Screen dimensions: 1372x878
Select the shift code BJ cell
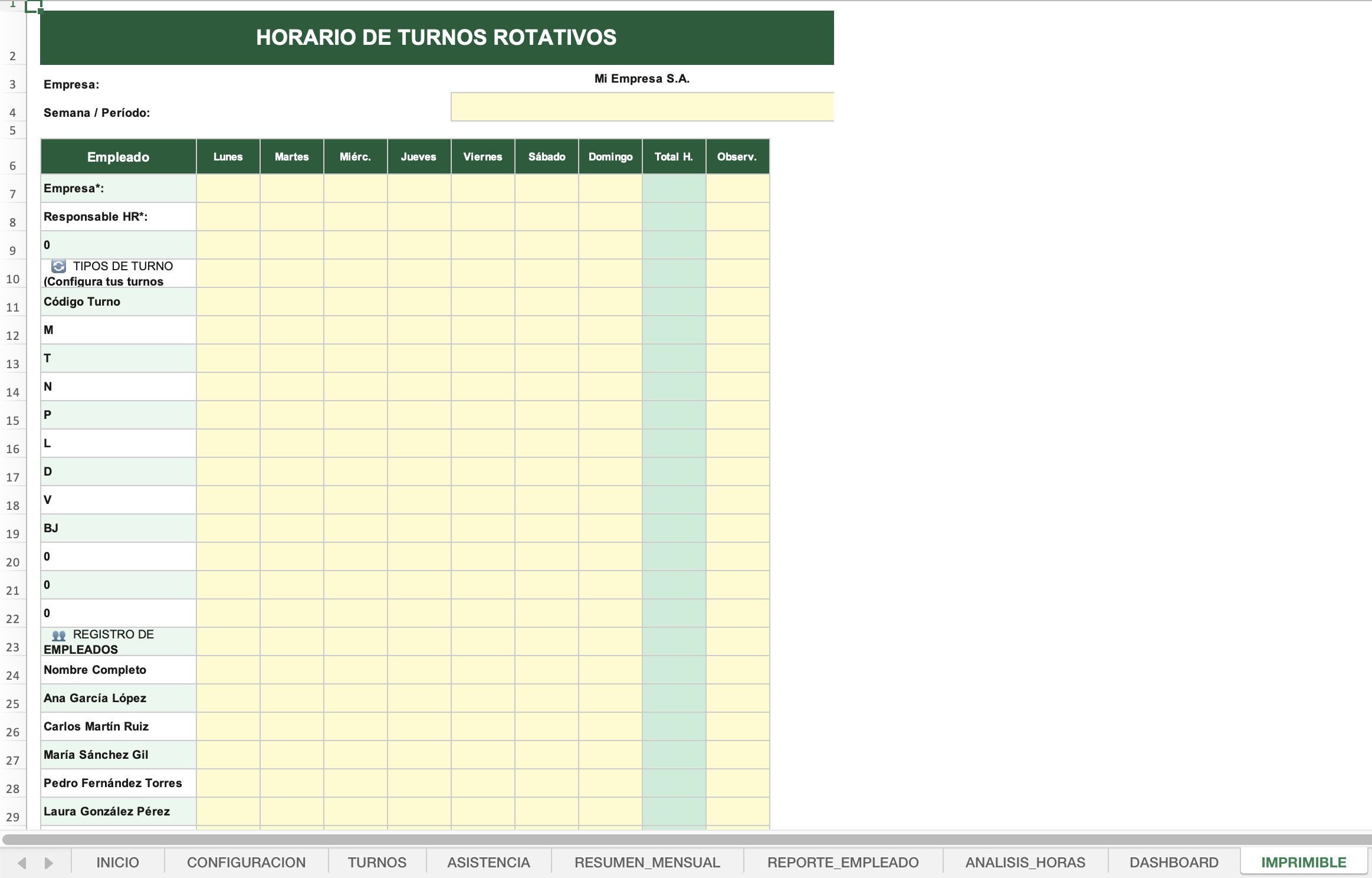tap(119, 528)
